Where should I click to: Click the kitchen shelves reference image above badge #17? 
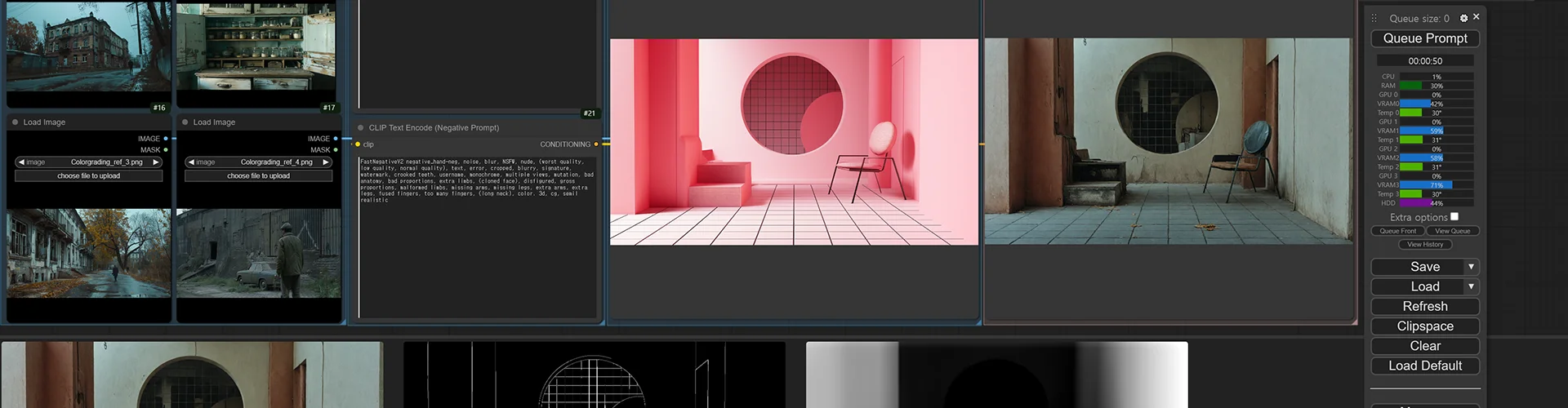pos(256,47)
